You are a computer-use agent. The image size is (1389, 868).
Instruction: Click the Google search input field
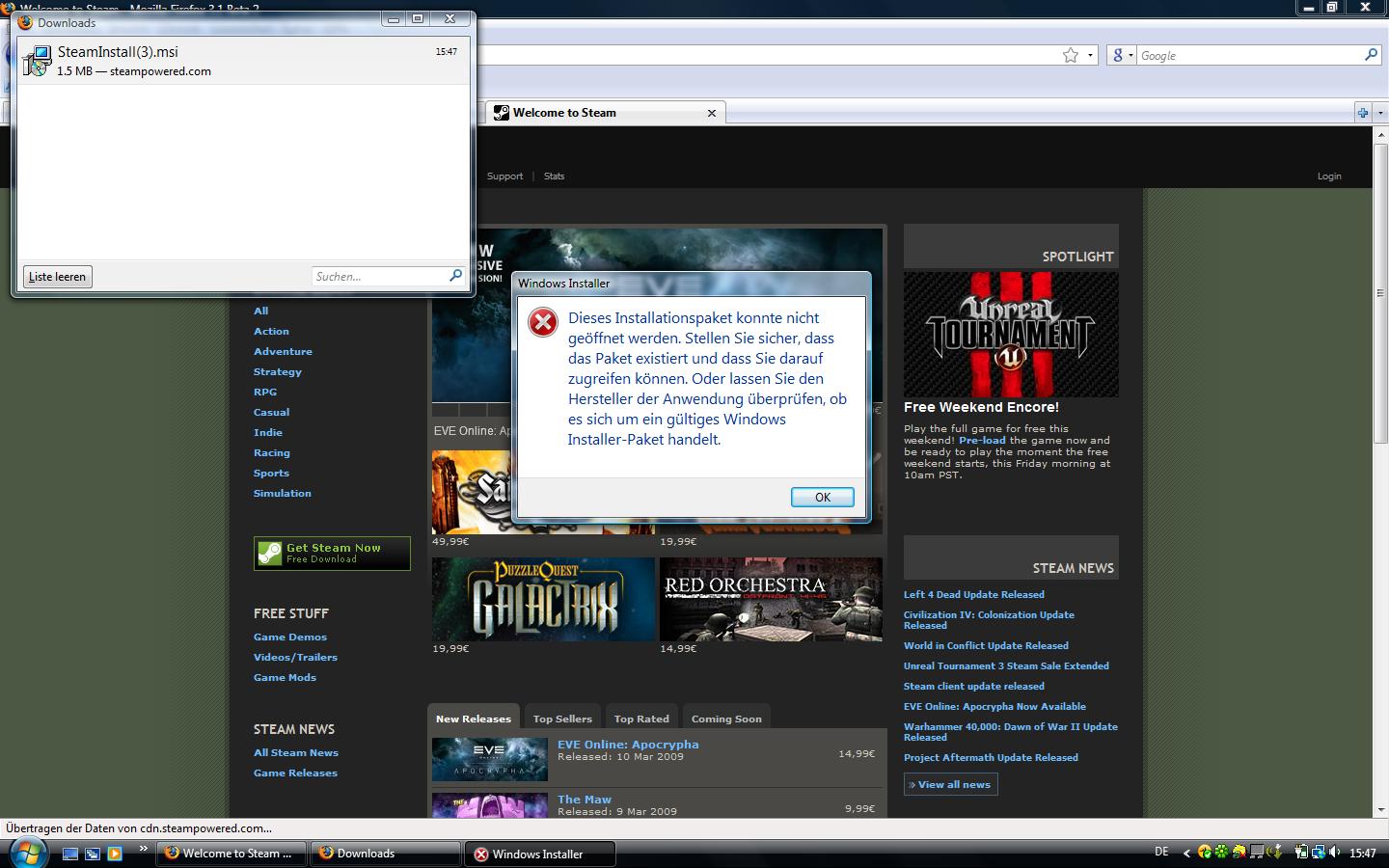click(1250, 55)
